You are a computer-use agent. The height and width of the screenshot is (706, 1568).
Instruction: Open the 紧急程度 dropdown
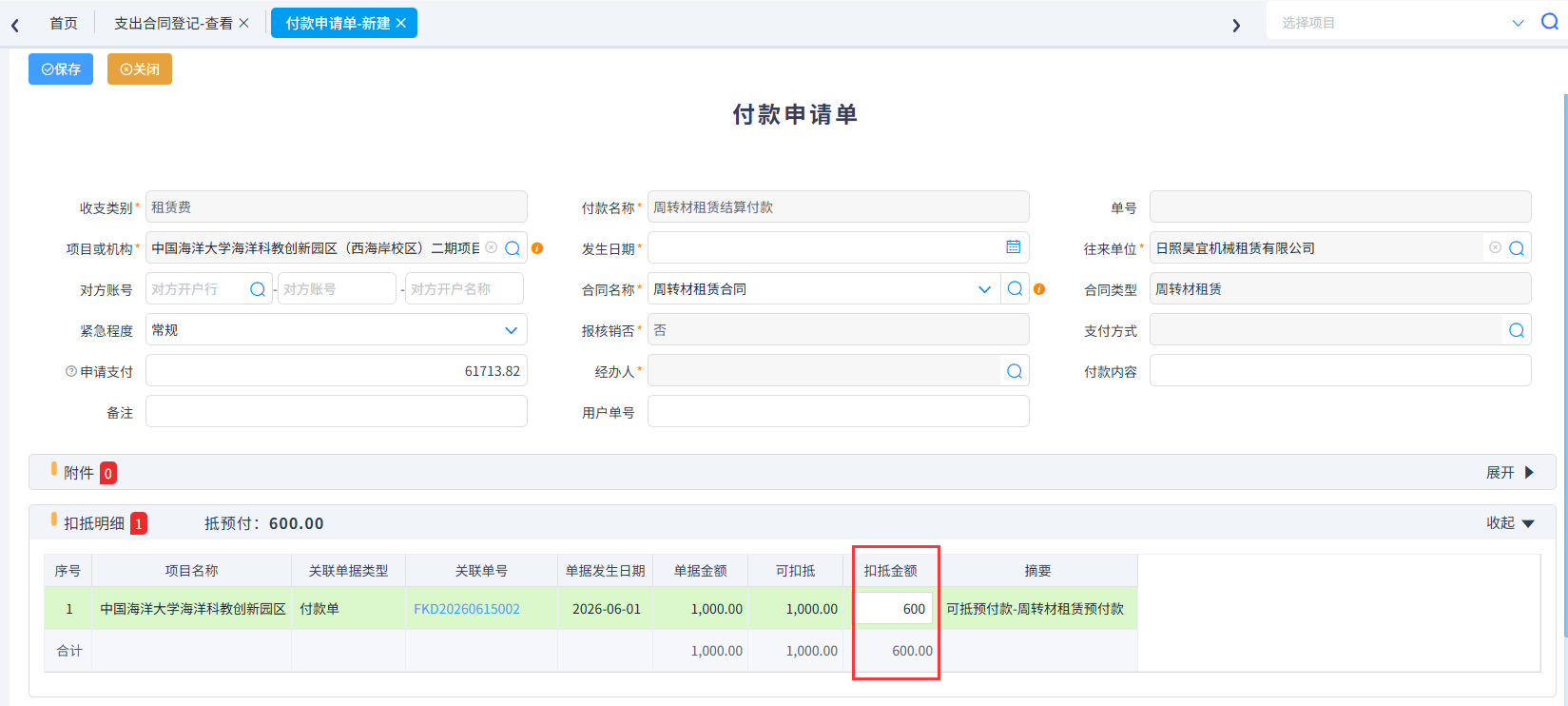click(511, 330)
